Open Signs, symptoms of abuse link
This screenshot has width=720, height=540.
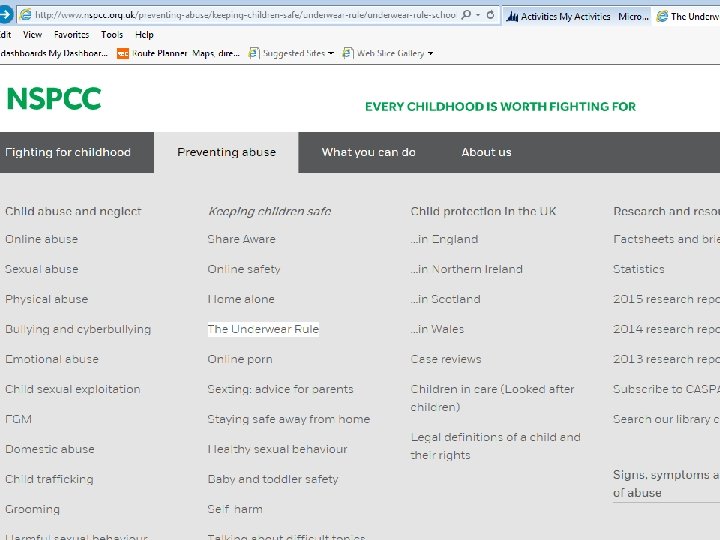tap(666, 484)
